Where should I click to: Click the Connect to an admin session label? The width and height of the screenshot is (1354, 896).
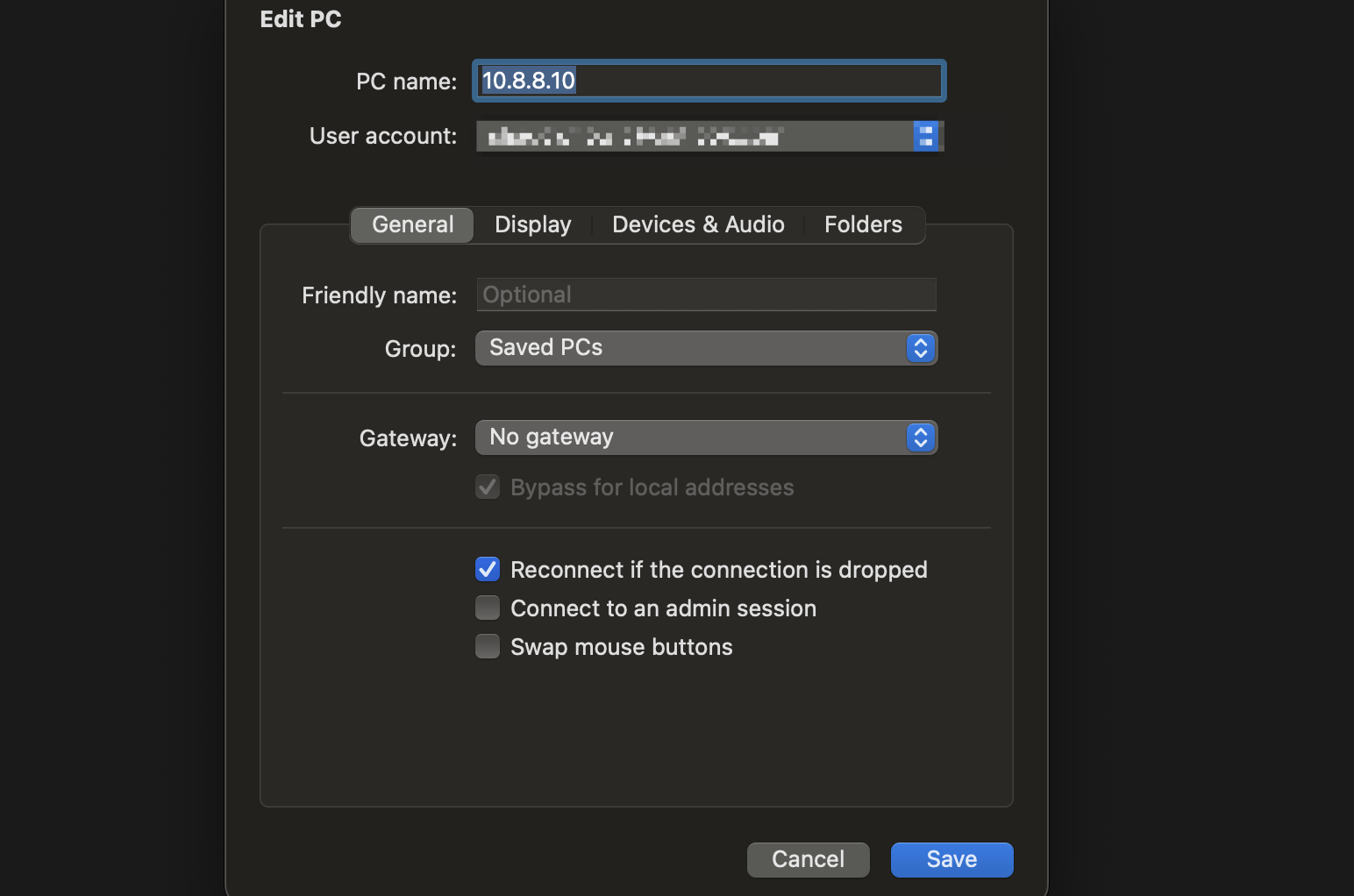(663, 608)
